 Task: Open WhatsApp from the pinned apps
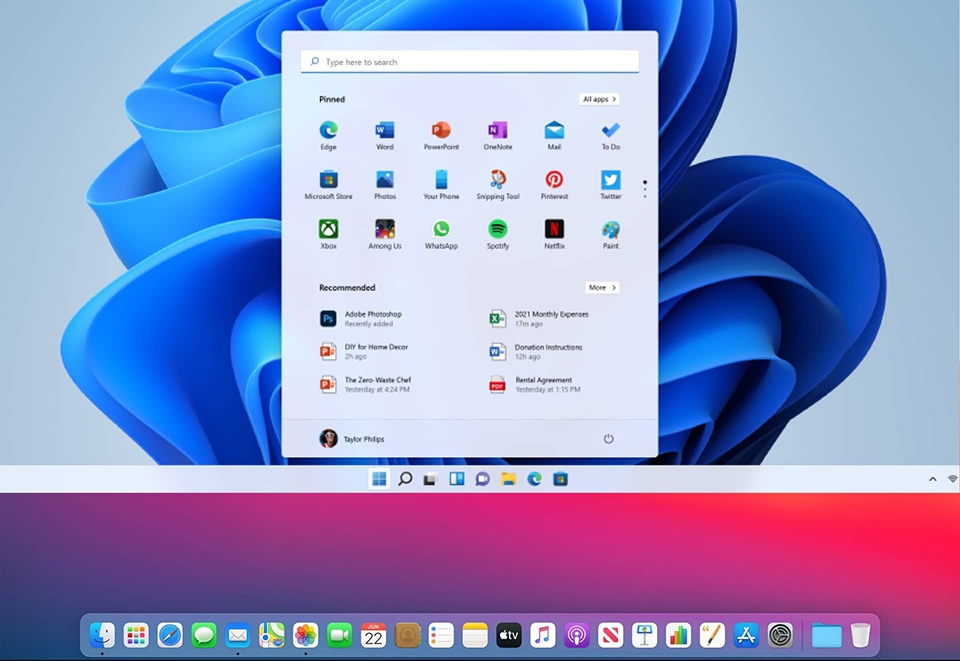441,234
